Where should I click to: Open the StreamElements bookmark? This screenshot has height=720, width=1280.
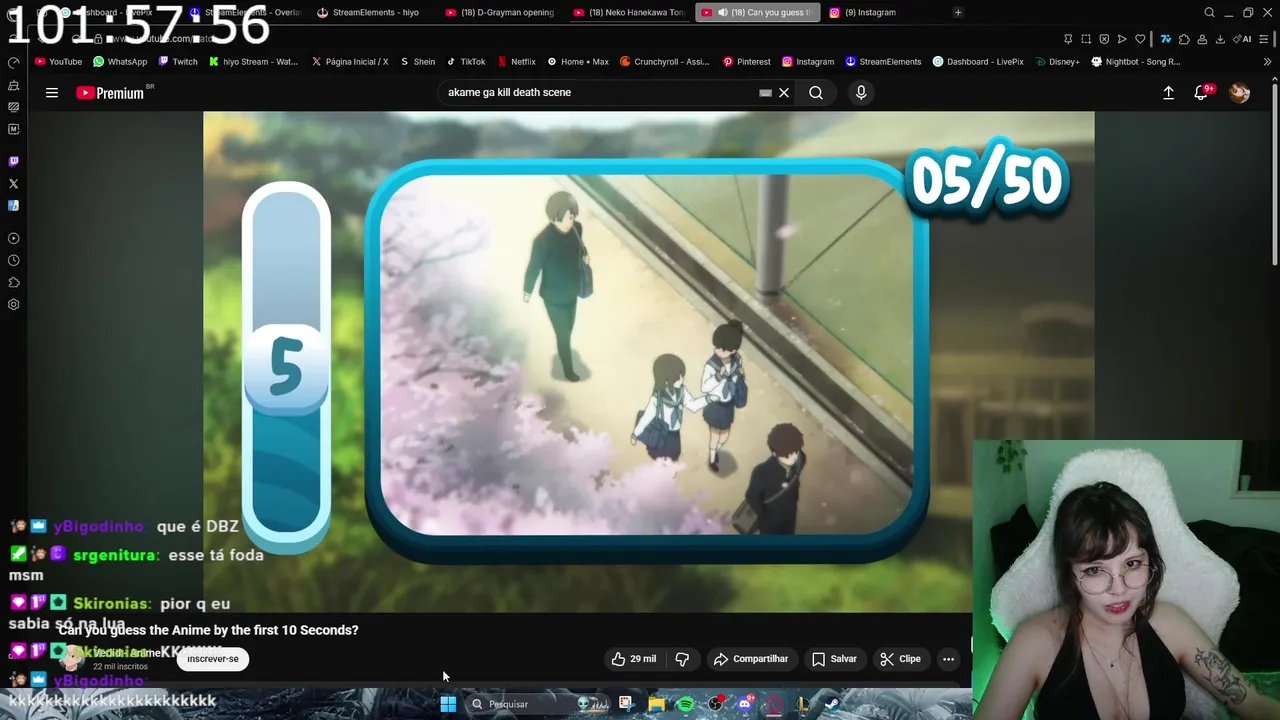tap(883, 62)
